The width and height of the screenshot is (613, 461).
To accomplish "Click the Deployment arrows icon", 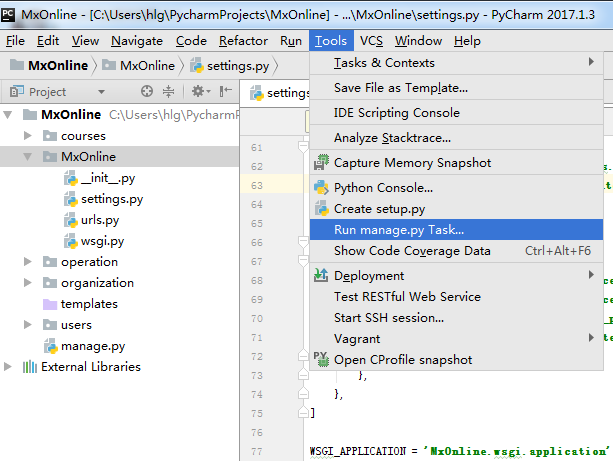I will point(321,275).
